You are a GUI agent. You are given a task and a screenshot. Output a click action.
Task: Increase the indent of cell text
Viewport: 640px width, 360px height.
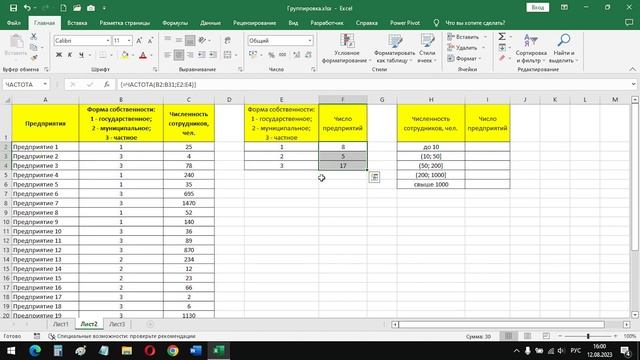tap(213, 55)
